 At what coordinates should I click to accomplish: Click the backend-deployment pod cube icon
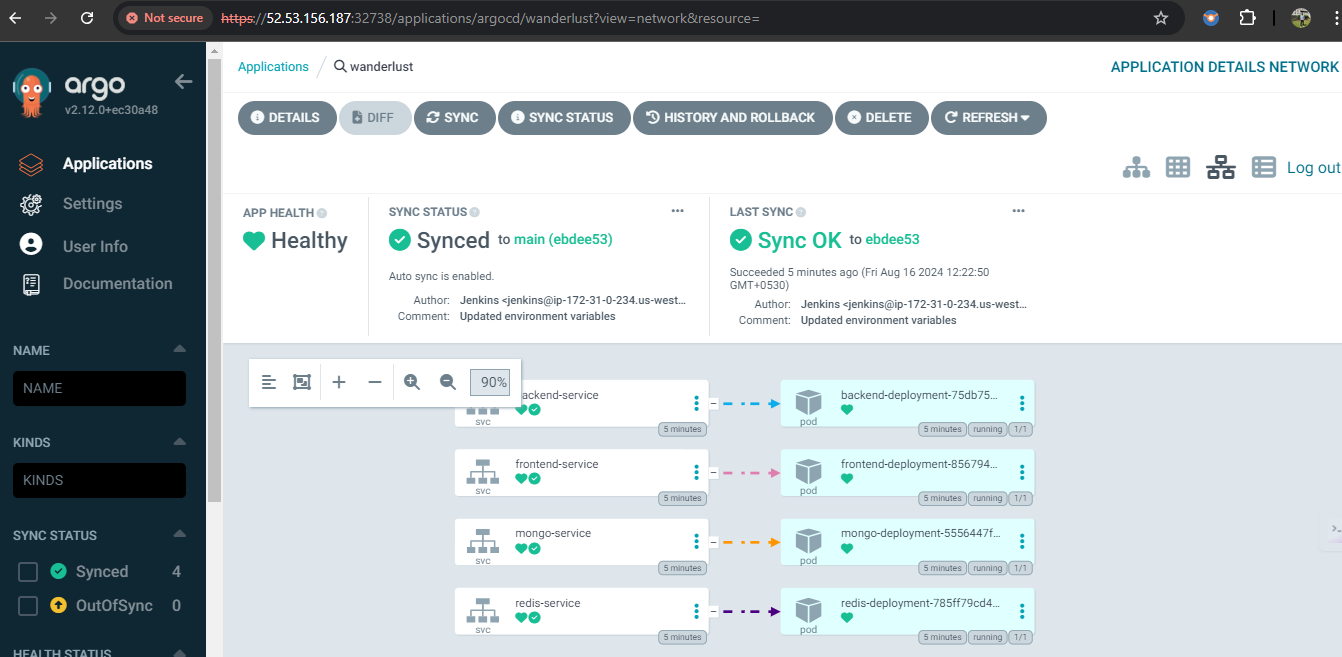pyautogui.click(x=808, y=402)
